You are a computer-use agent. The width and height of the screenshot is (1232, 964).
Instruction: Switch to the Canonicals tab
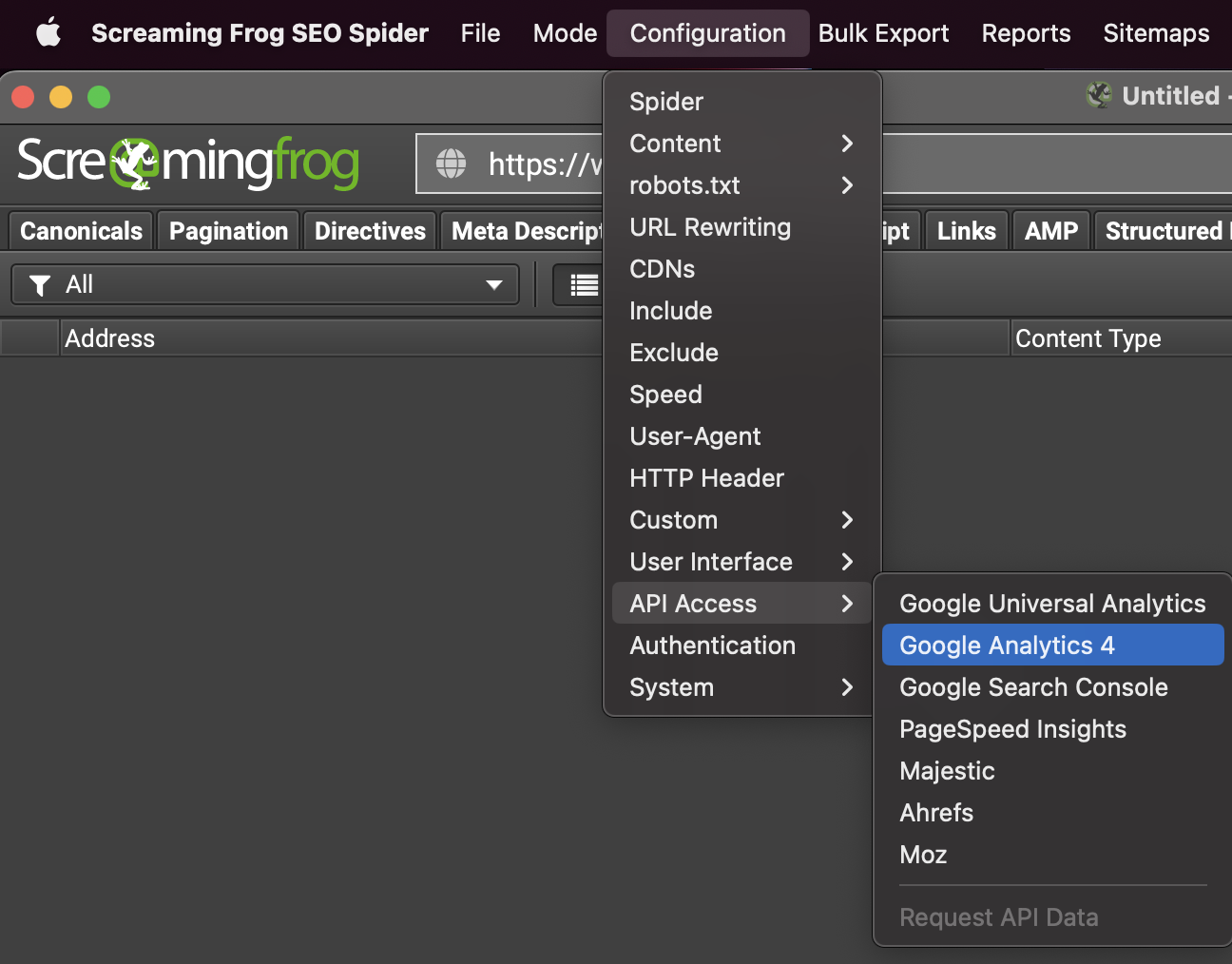point(81,231)
